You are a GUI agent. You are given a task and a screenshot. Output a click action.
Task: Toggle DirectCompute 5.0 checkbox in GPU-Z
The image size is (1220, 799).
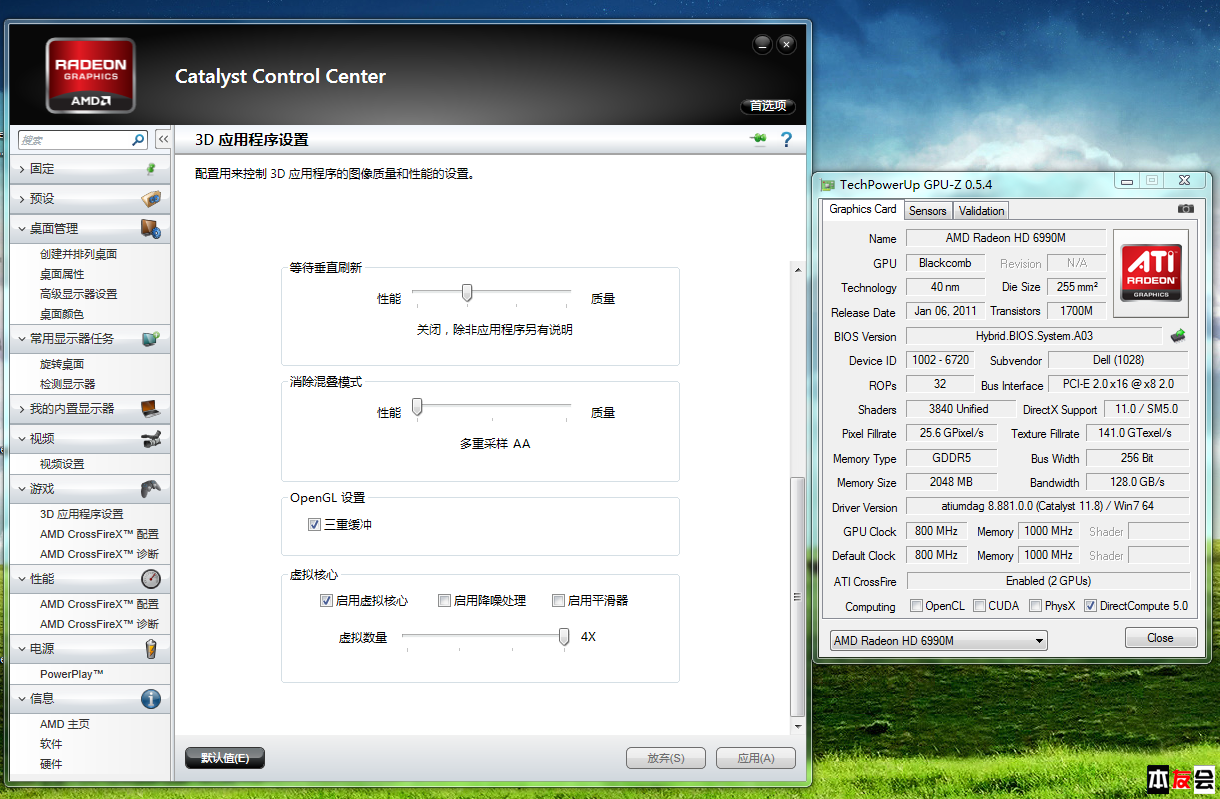(1091, 606)
